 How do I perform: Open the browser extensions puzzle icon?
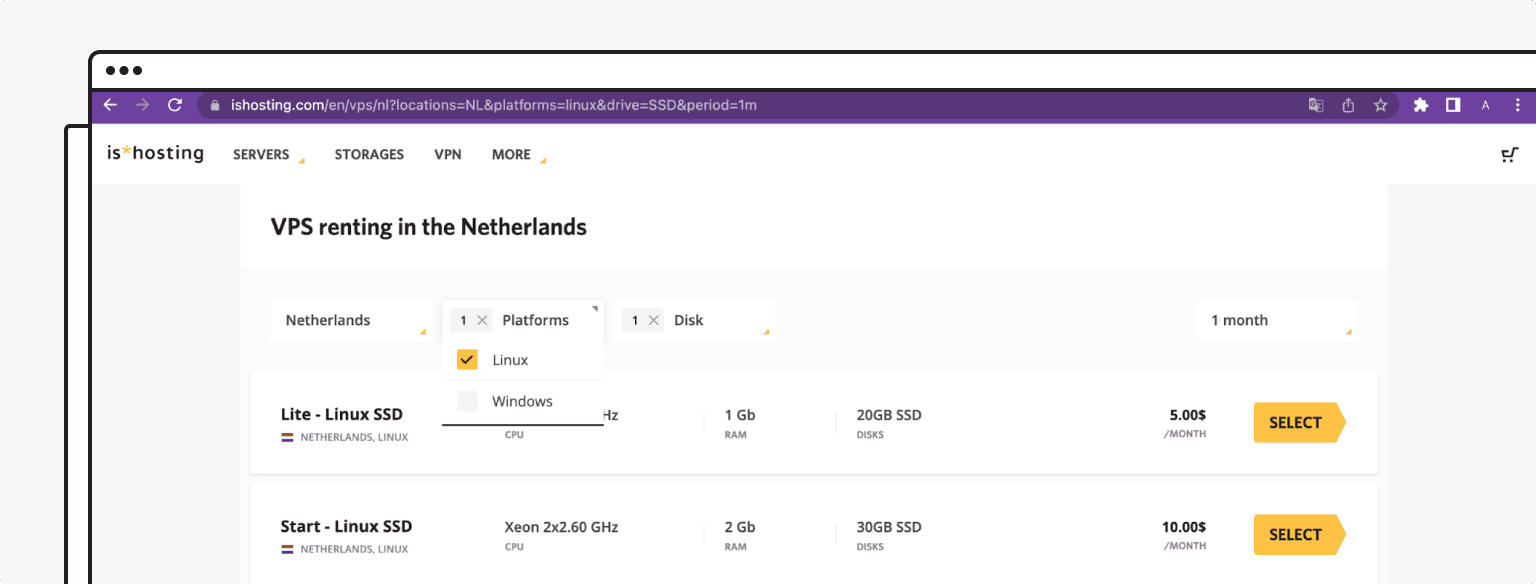(1421, 105)
